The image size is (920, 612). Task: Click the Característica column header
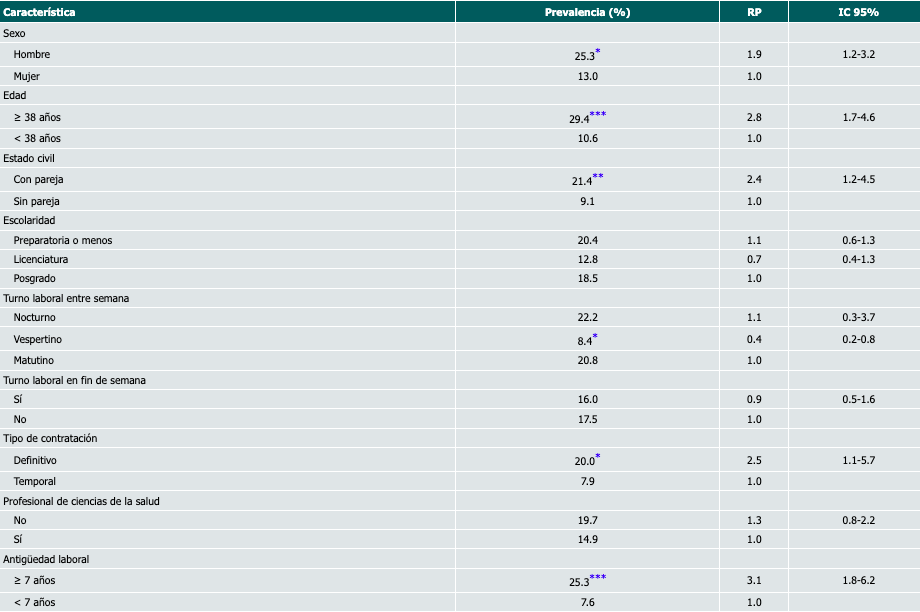coord(39,12)
